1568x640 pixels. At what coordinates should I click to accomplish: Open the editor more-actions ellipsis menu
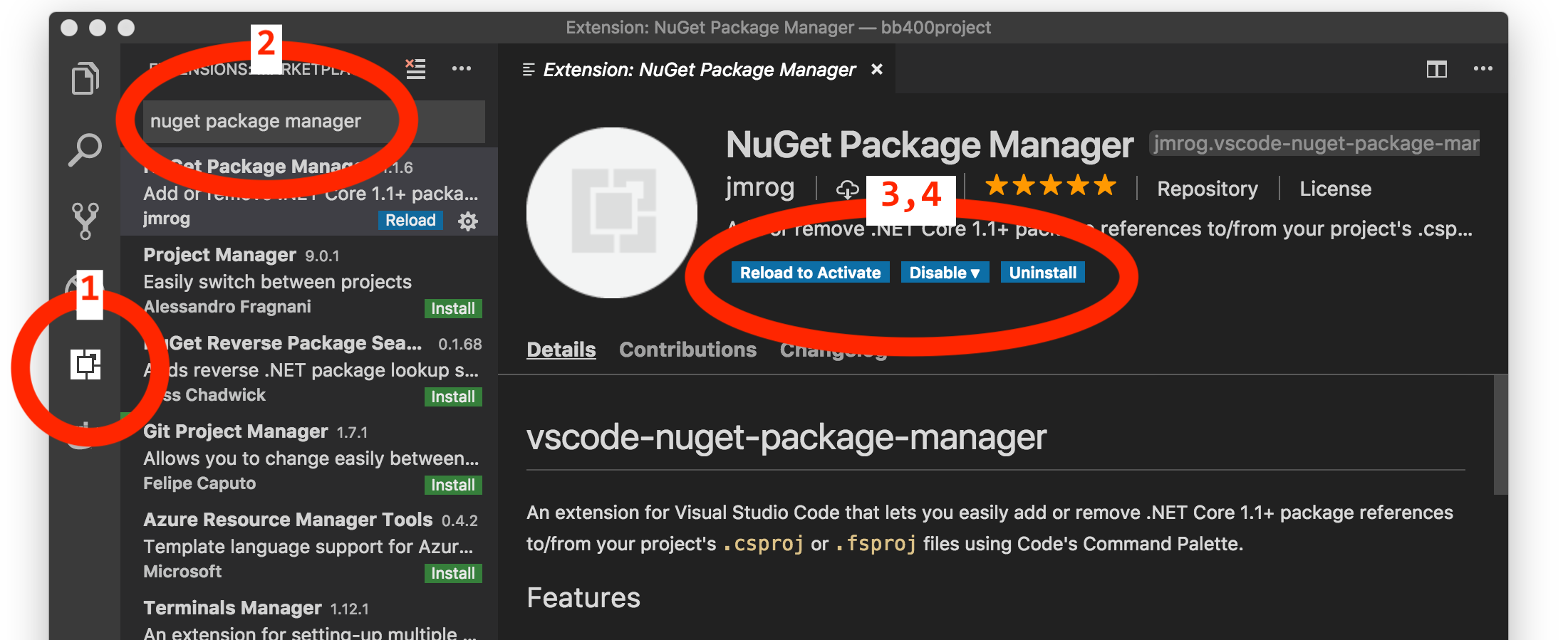[x=1483, y=68]
